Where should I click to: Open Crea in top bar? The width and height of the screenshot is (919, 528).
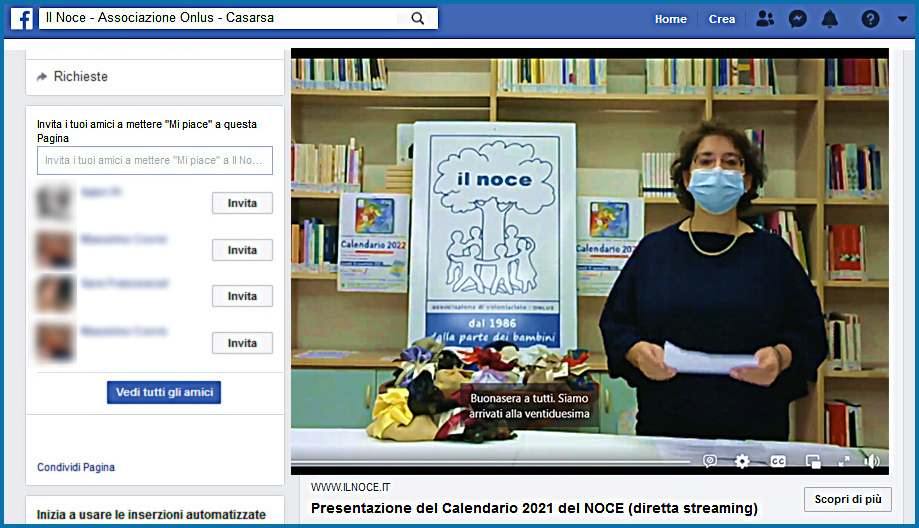(721, 19)
